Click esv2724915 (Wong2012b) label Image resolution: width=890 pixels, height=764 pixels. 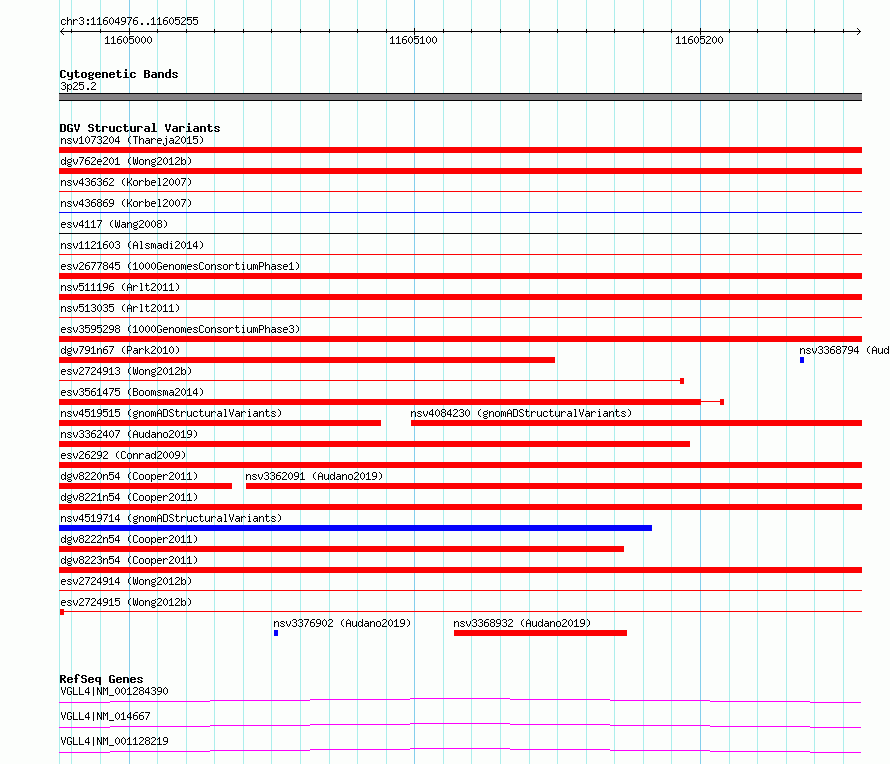[126, 602]
